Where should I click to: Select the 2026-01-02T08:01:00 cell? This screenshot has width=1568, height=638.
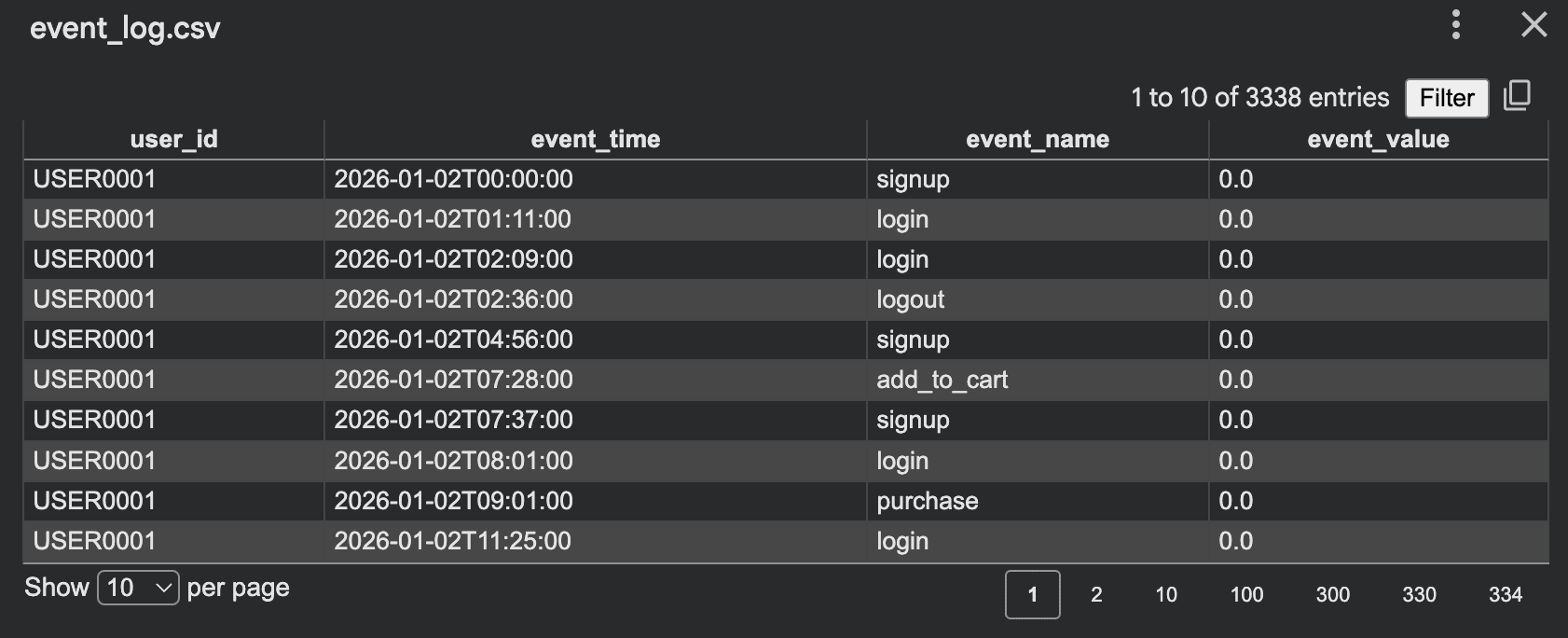click(x=596, y=461)
